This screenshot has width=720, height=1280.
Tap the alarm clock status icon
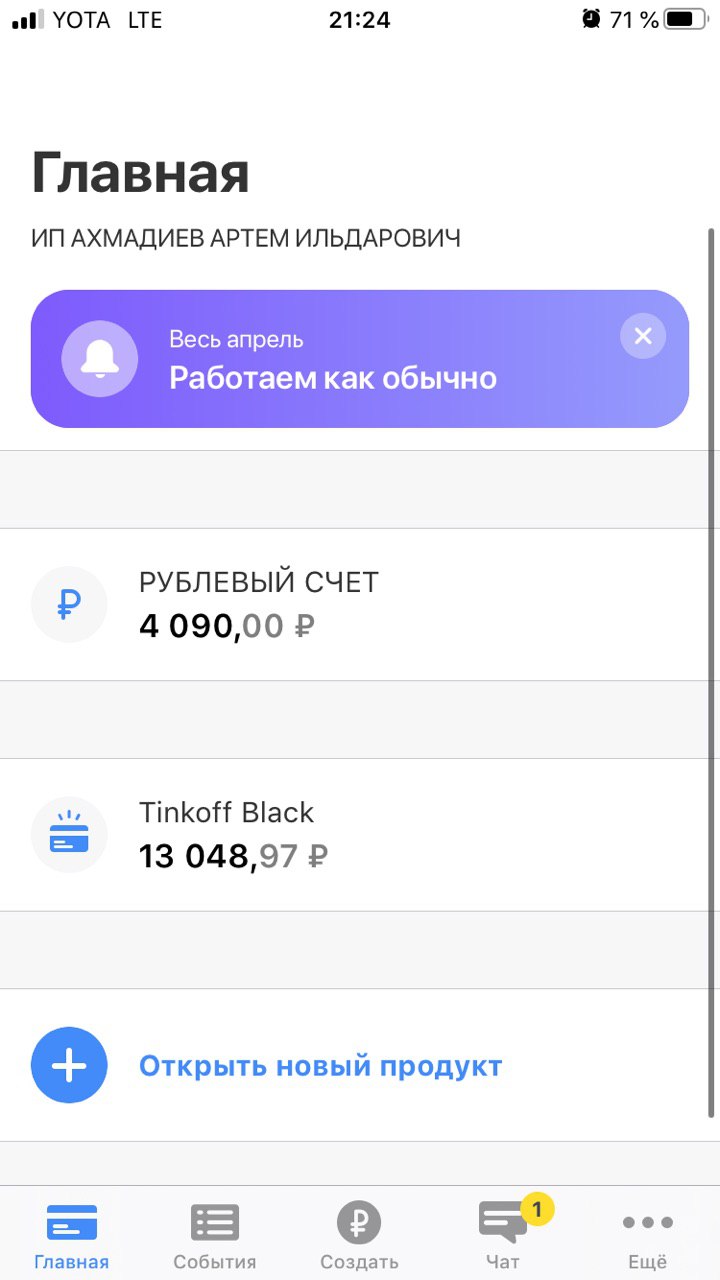pos(591,19)
